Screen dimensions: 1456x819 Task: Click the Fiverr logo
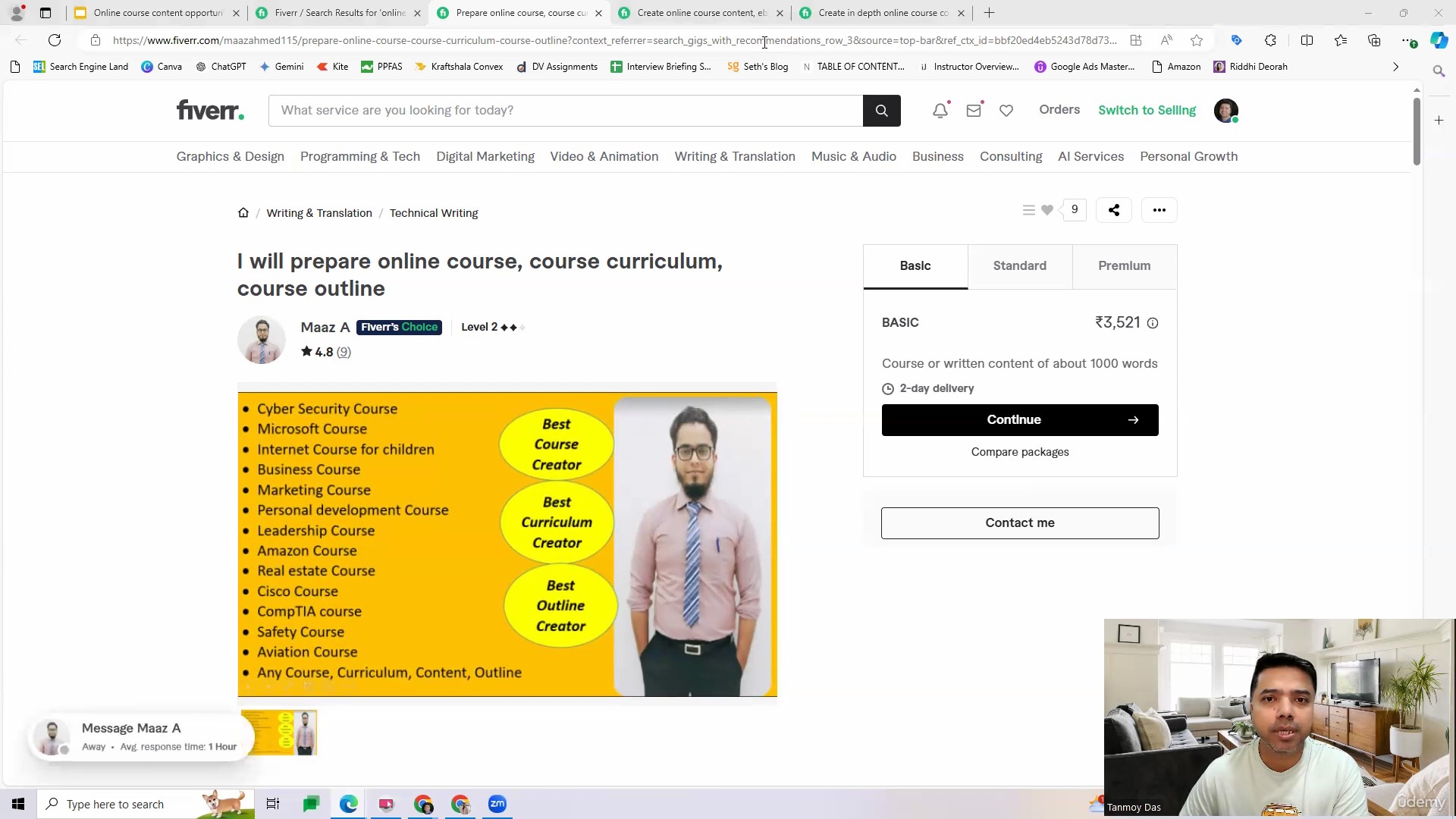(x=210, y=111)
